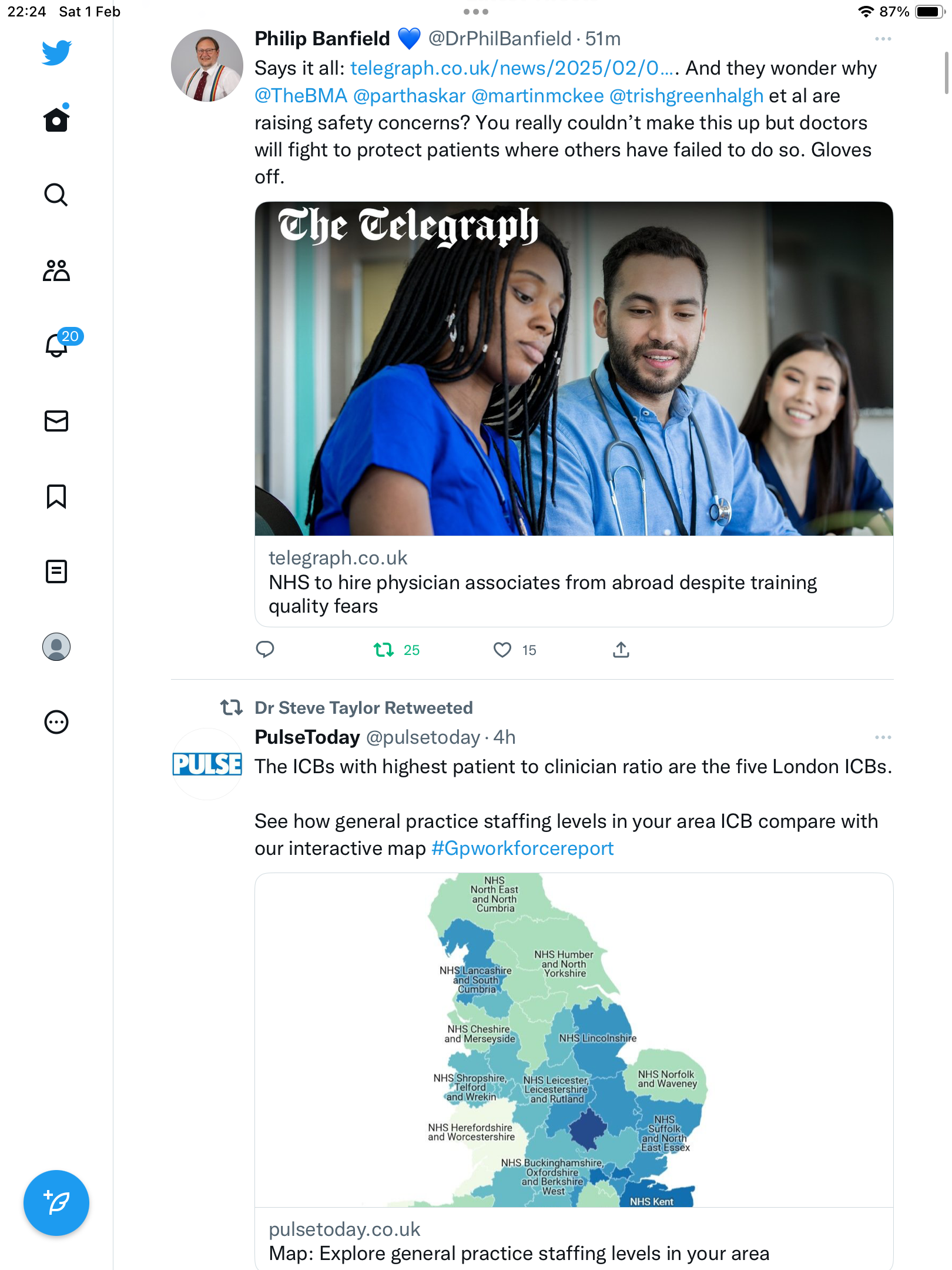Viewport: 952px width, 1270px height.
Task: Tap the Twitter bird logo
Action: point(56,53)
